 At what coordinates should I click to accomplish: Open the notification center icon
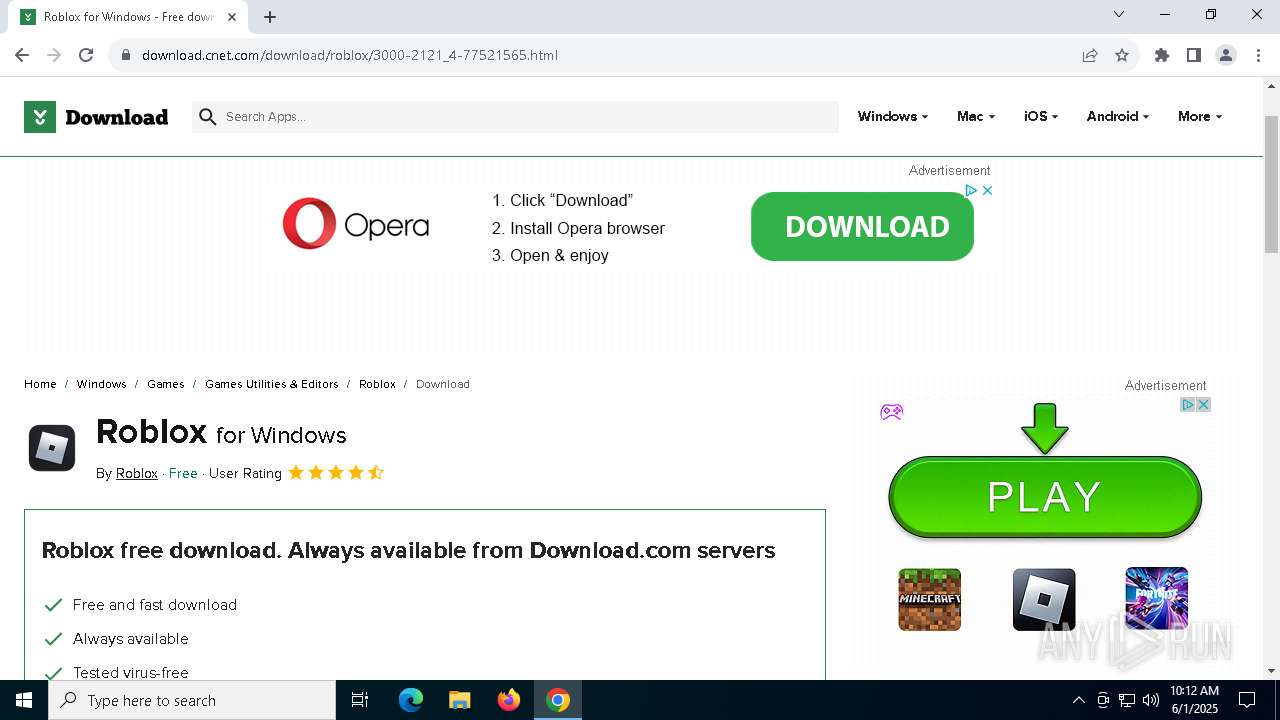[1247, 700]
